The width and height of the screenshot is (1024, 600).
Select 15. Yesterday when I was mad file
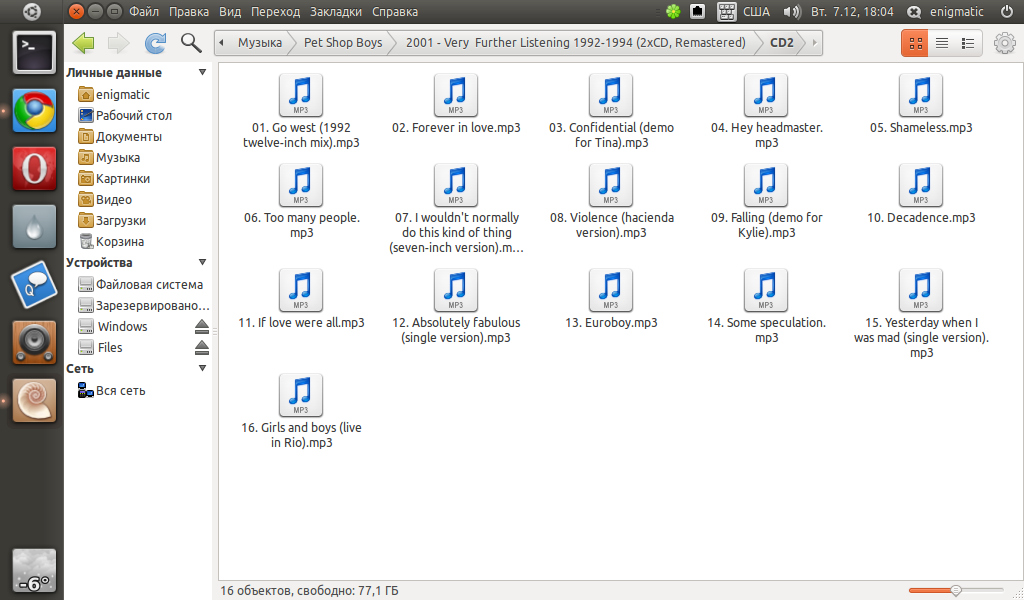click(921, 313)
